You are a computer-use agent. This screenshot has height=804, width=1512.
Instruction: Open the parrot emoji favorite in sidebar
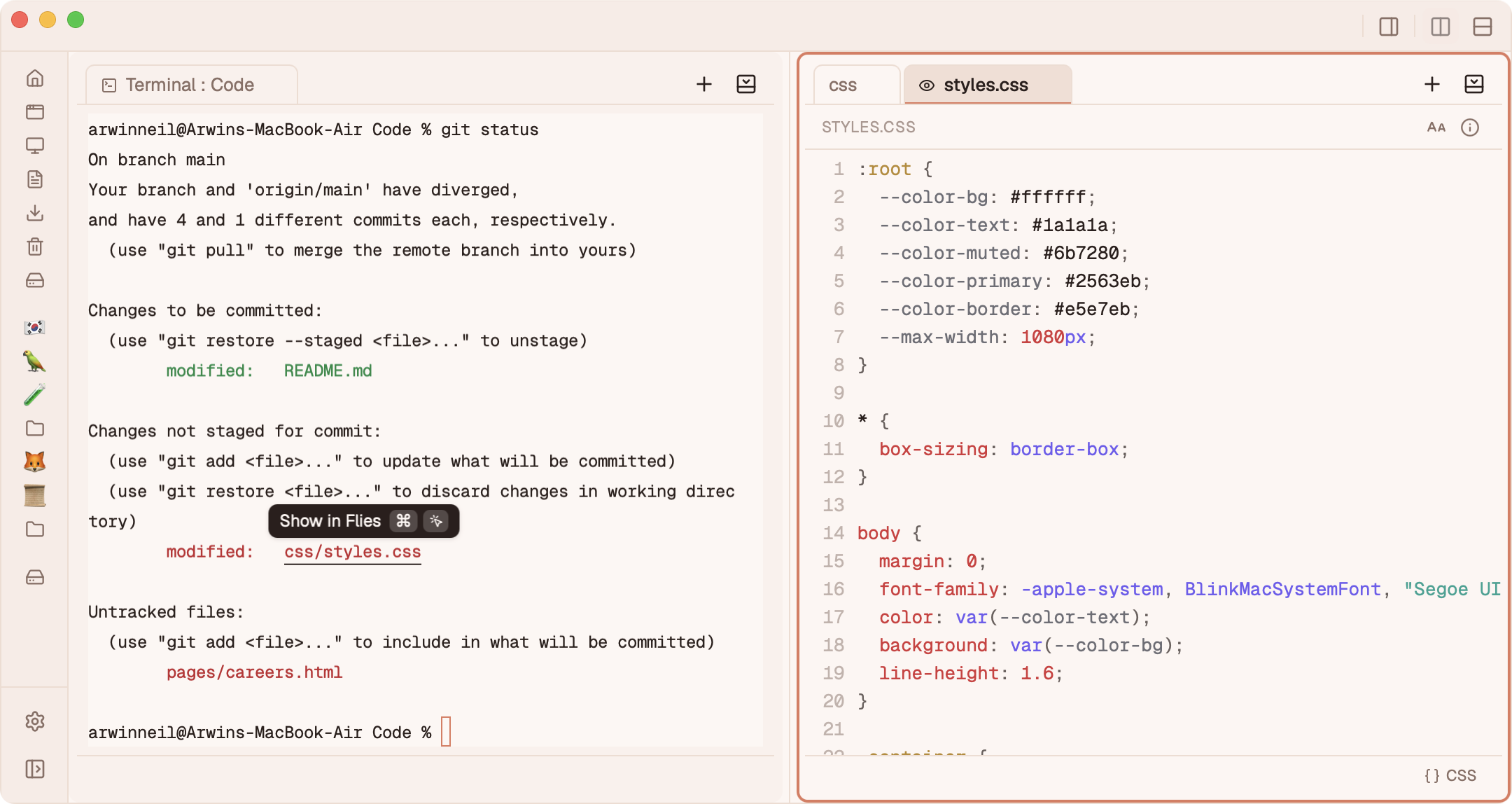(x=35, y=361)
